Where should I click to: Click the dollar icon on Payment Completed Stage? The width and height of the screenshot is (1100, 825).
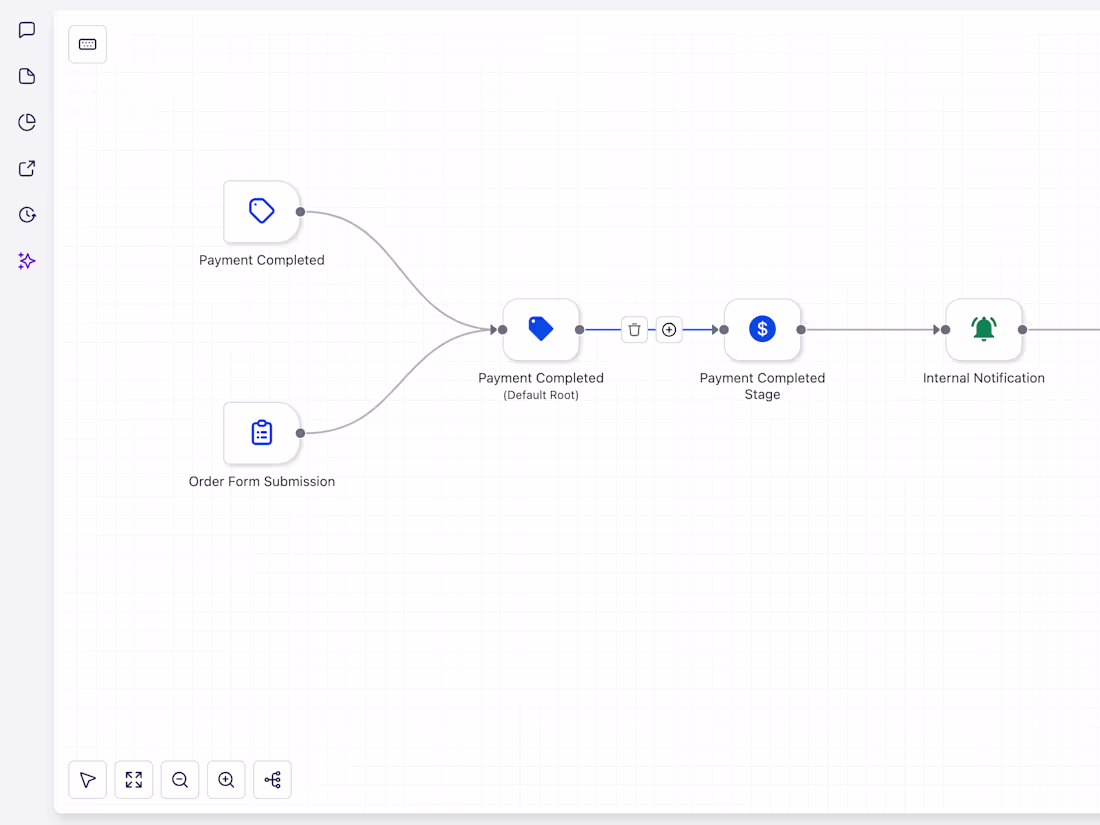tap(762, 329)
